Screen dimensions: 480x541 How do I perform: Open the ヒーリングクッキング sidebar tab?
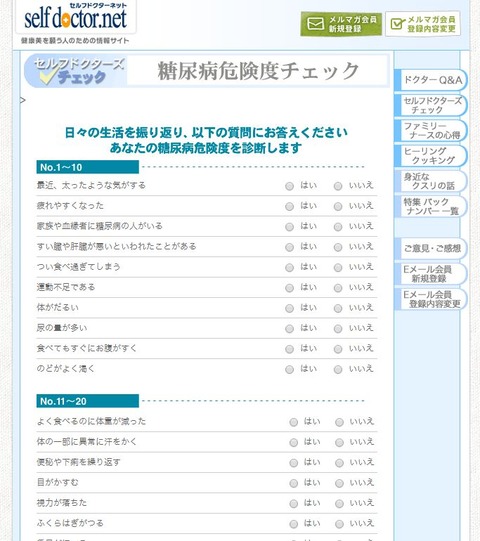click(431, 156)
